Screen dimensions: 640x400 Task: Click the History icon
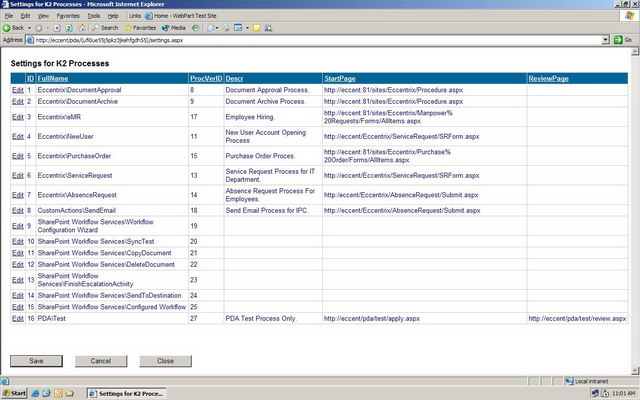[196, 28]
